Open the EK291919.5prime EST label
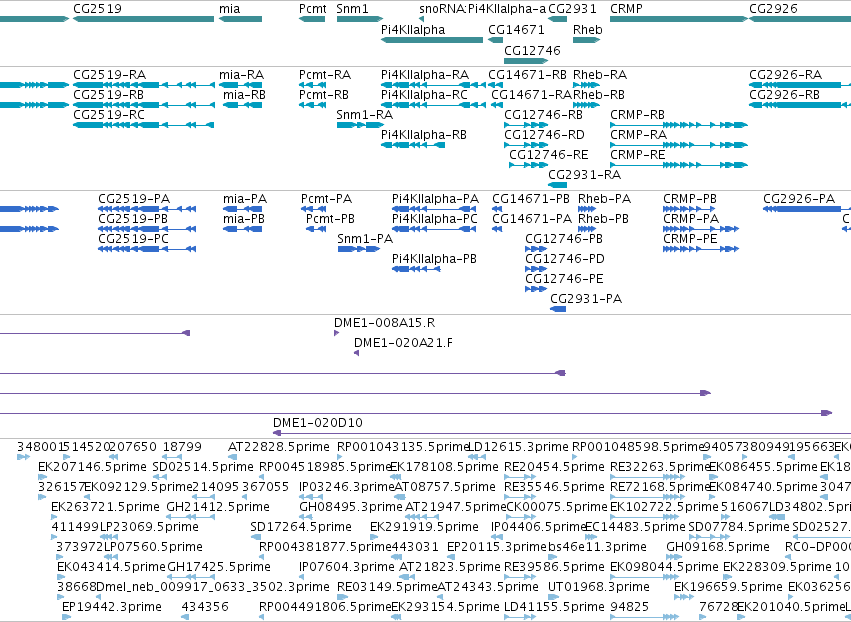Screen dimensions: 851x622 point(424,527)
